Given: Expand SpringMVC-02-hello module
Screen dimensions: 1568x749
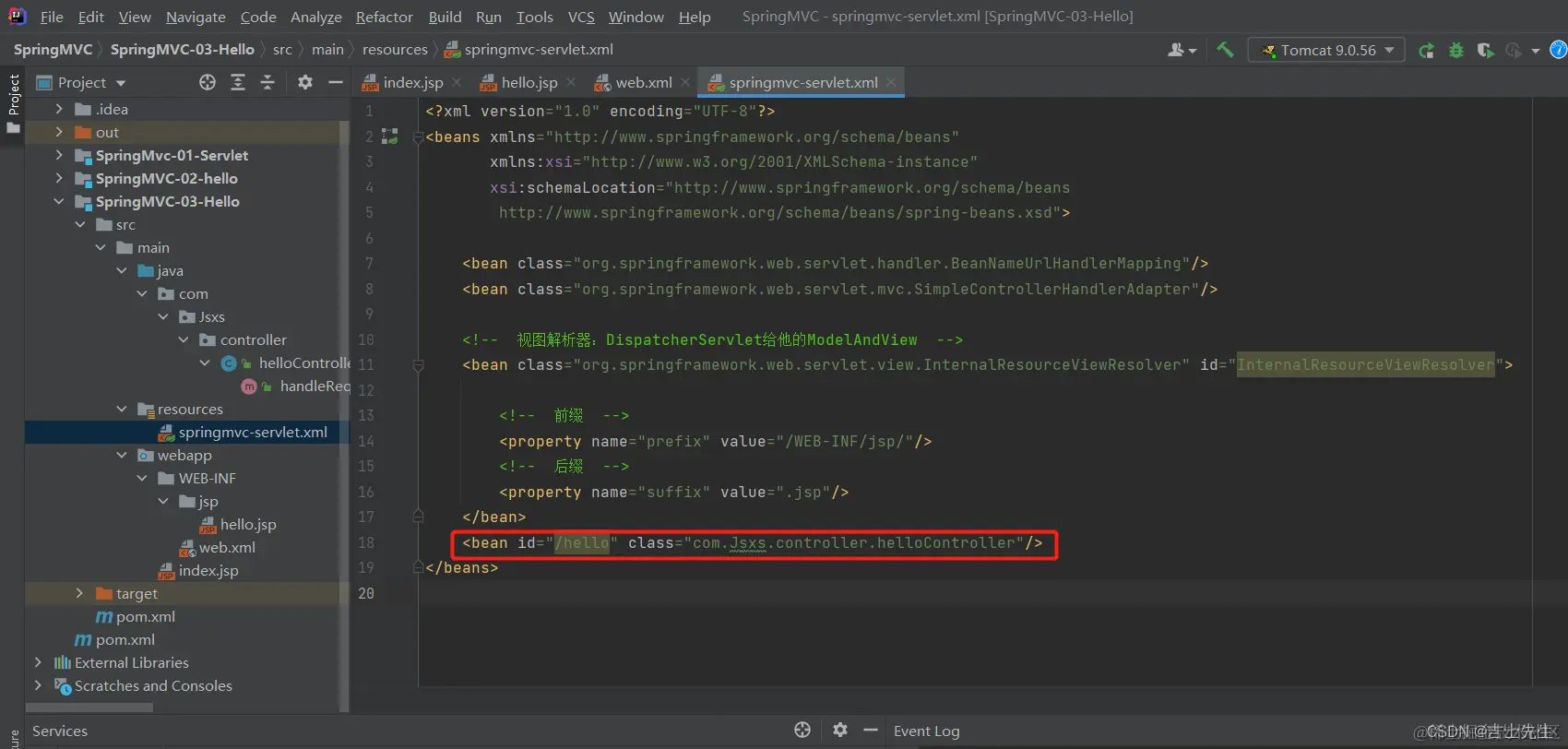Looking at the screenshot, I should pos(59,178).
